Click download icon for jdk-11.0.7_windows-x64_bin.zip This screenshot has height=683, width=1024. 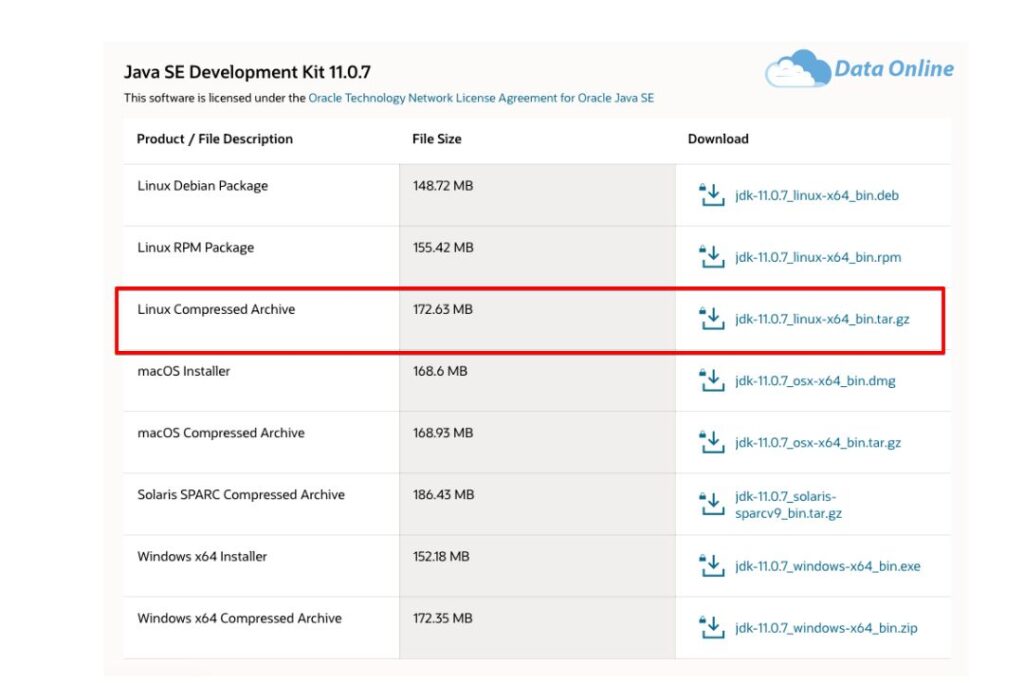point(711,627)
